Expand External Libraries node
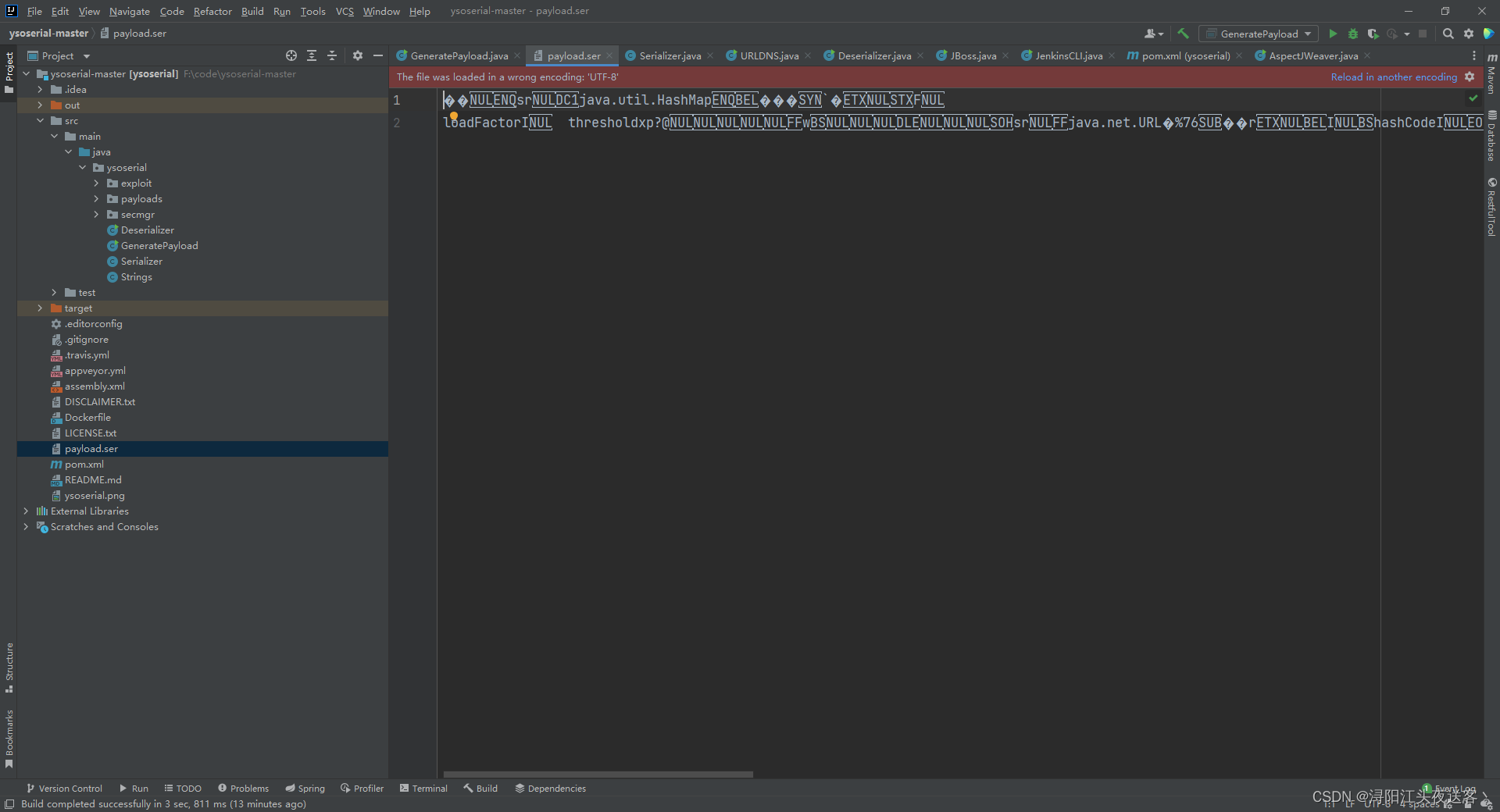 tap(26, 511)
